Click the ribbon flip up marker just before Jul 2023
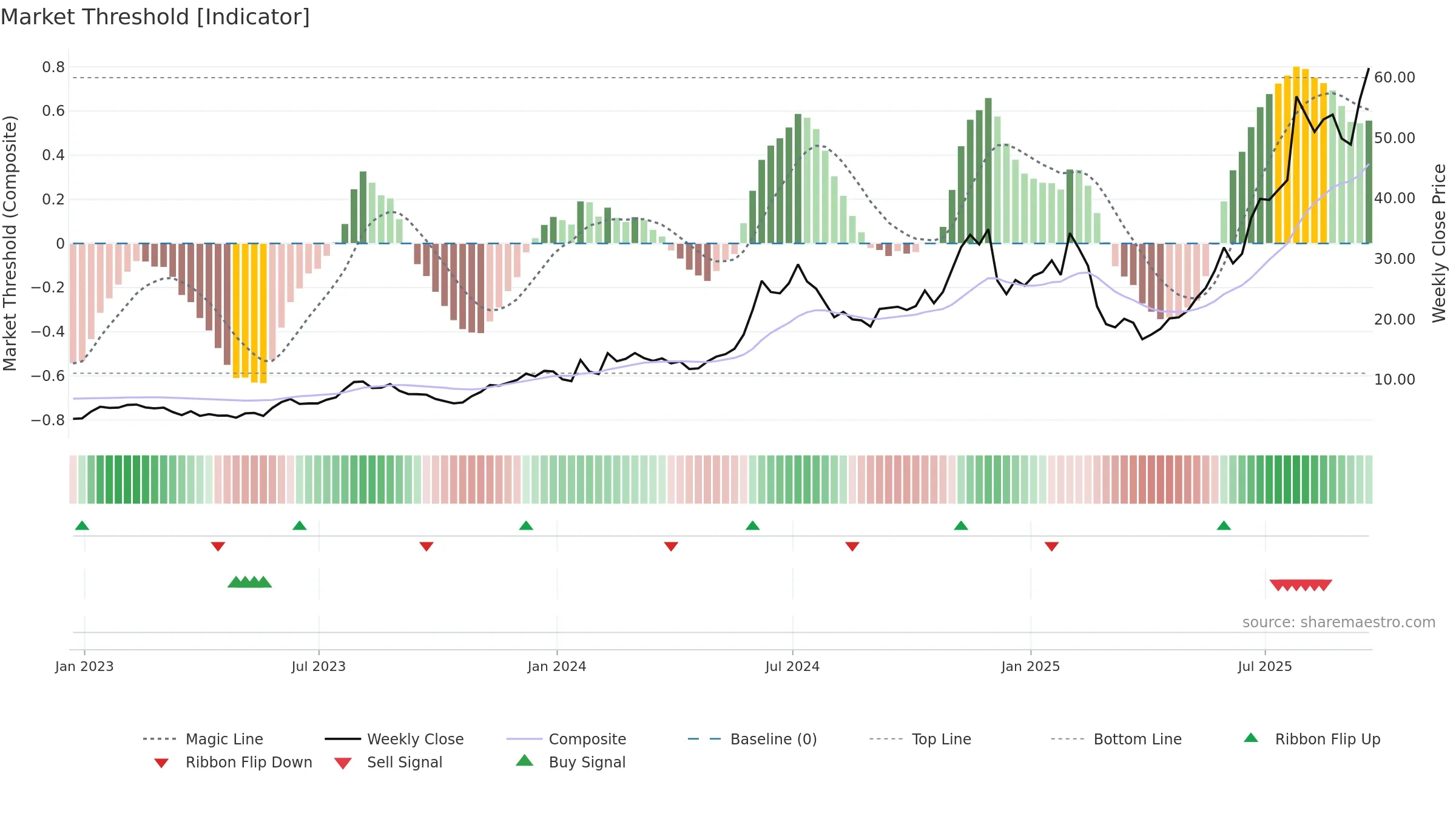 coord(300,525)
